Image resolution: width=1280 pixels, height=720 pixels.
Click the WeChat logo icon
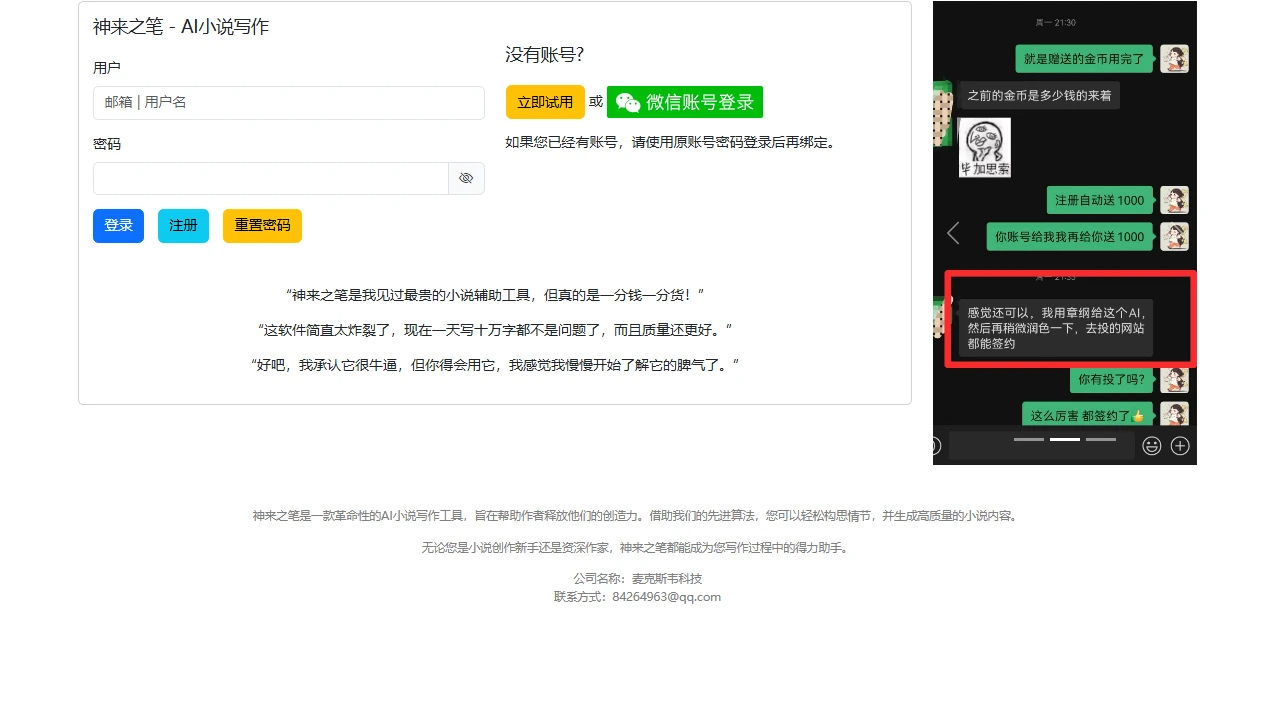(x=627, y=102)
